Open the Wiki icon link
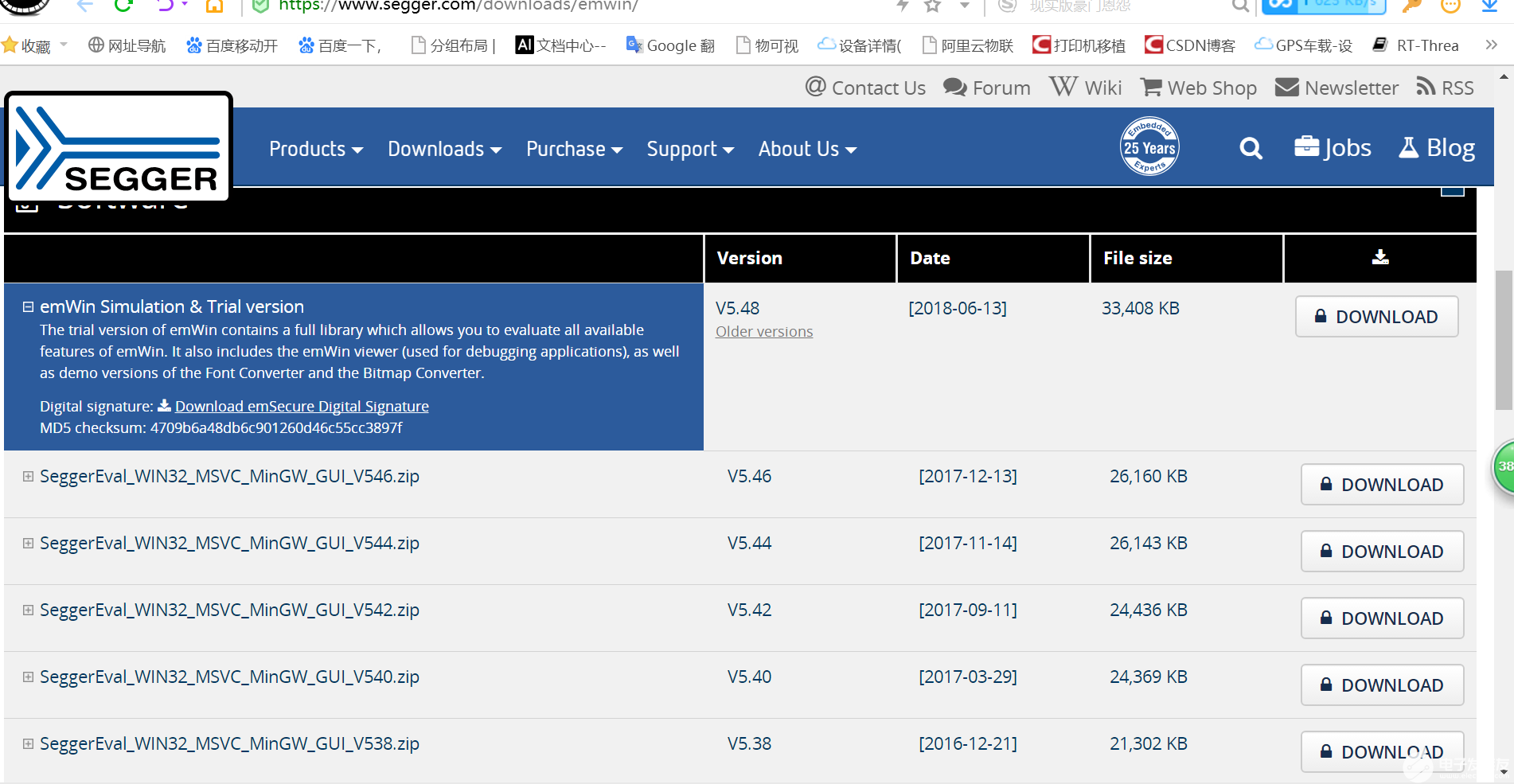 (1063, 87)
